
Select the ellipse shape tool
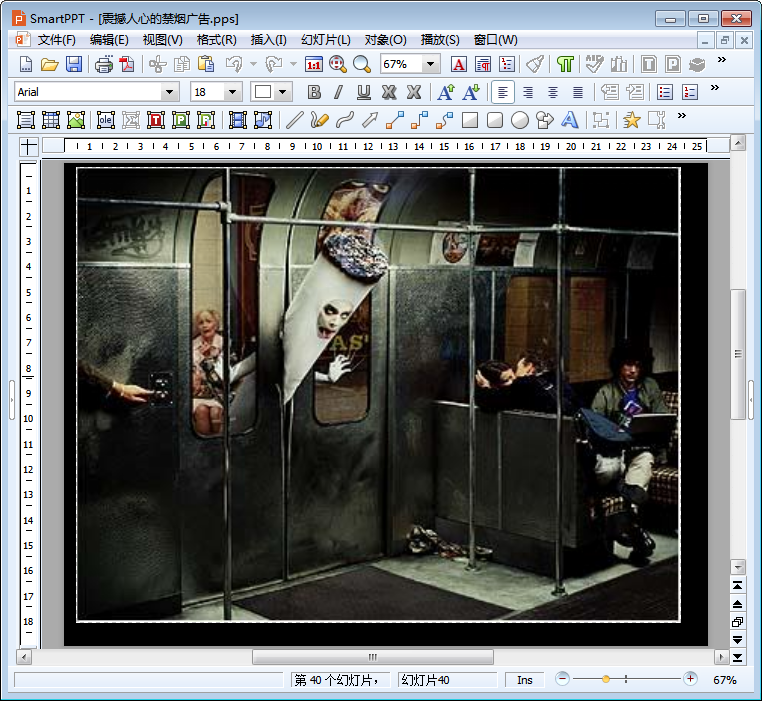tap(520, 120)
